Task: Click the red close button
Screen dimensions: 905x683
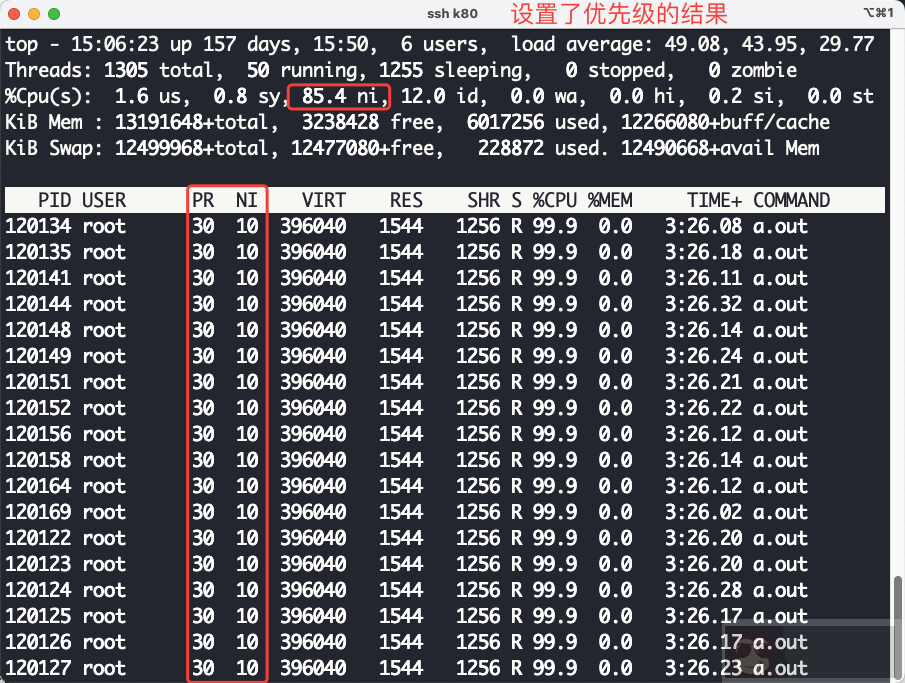Action: click(x=16, y=15)
